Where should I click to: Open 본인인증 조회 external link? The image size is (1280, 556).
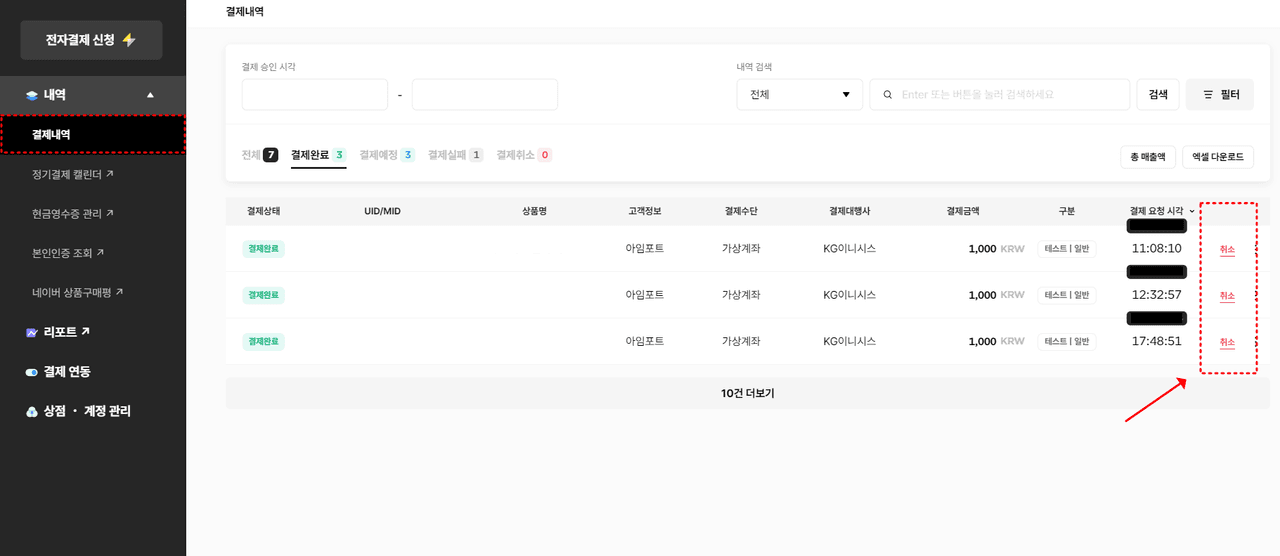point(68,253)
